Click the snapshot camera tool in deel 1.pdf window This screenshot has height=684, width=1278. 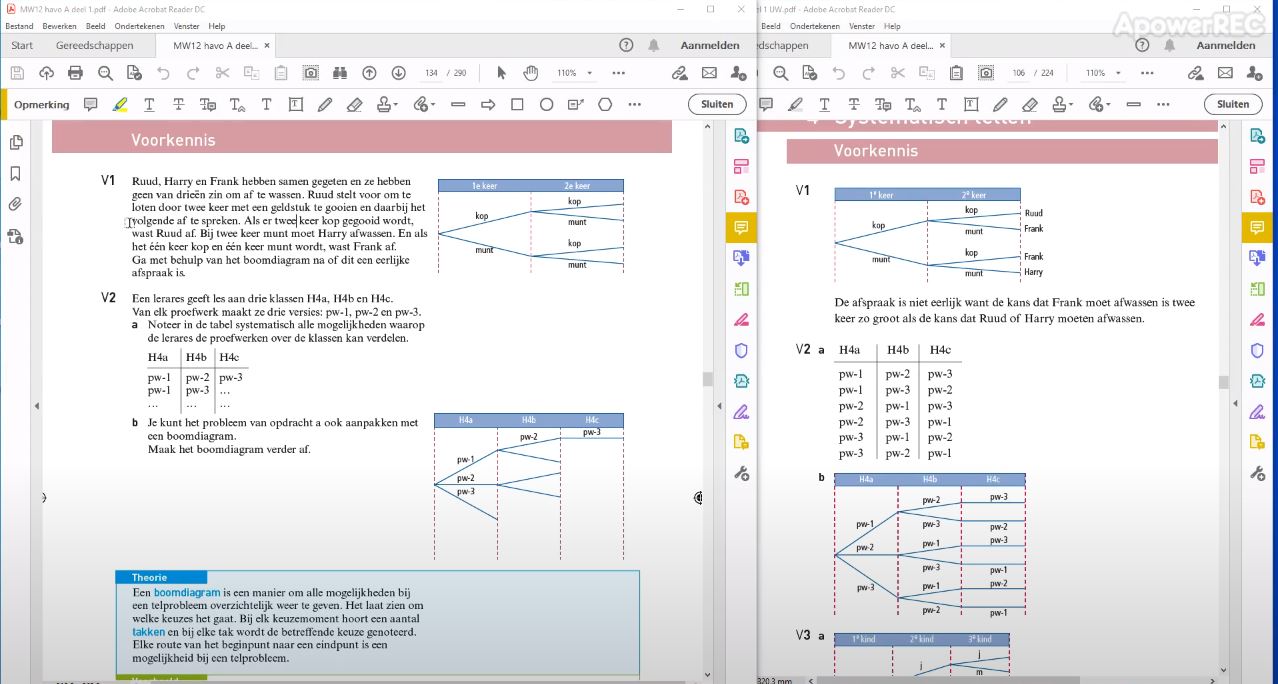click(x=311, y=73)
